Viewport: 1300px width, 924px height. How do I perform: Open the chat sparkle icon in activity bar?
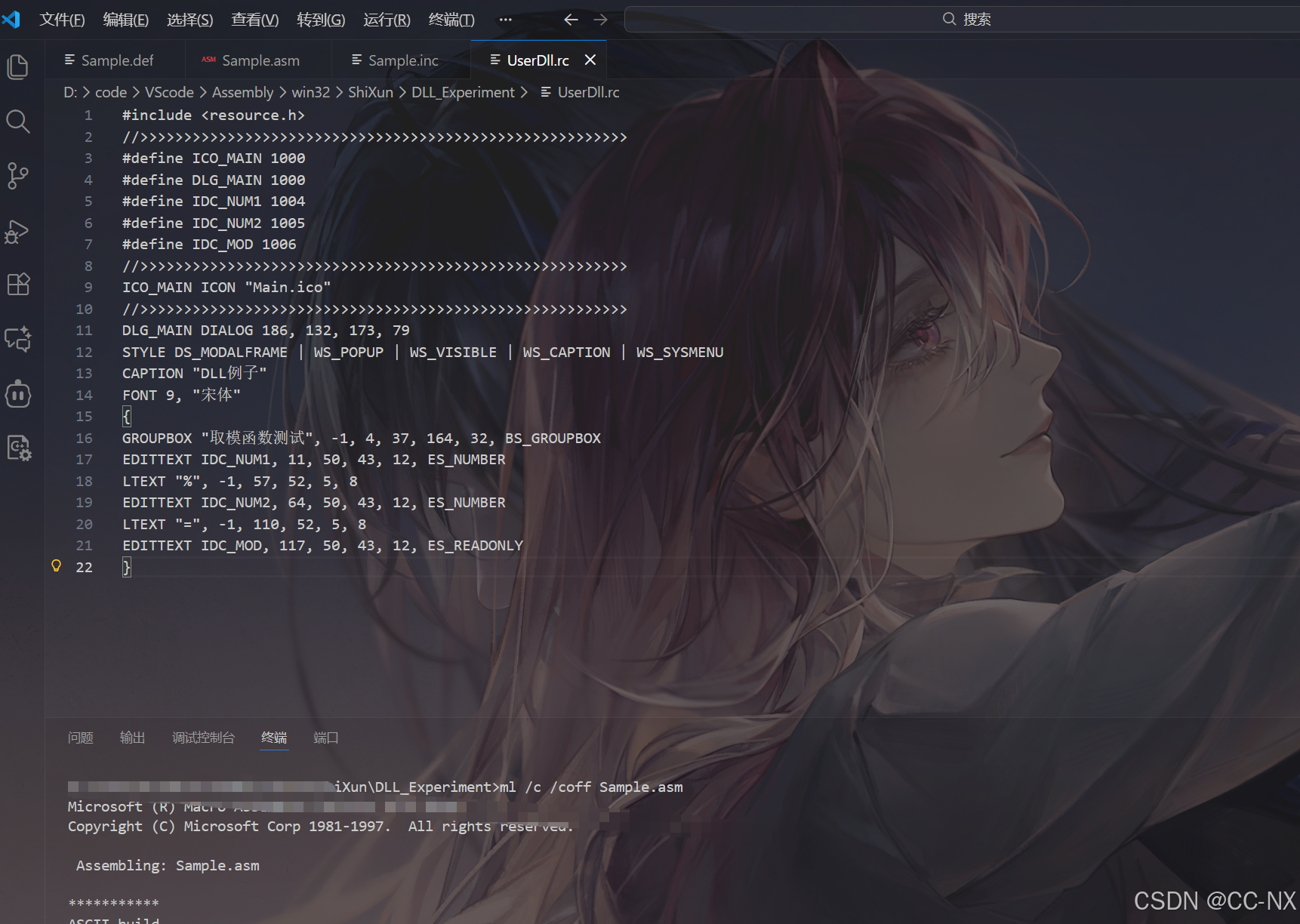(18, 339)
